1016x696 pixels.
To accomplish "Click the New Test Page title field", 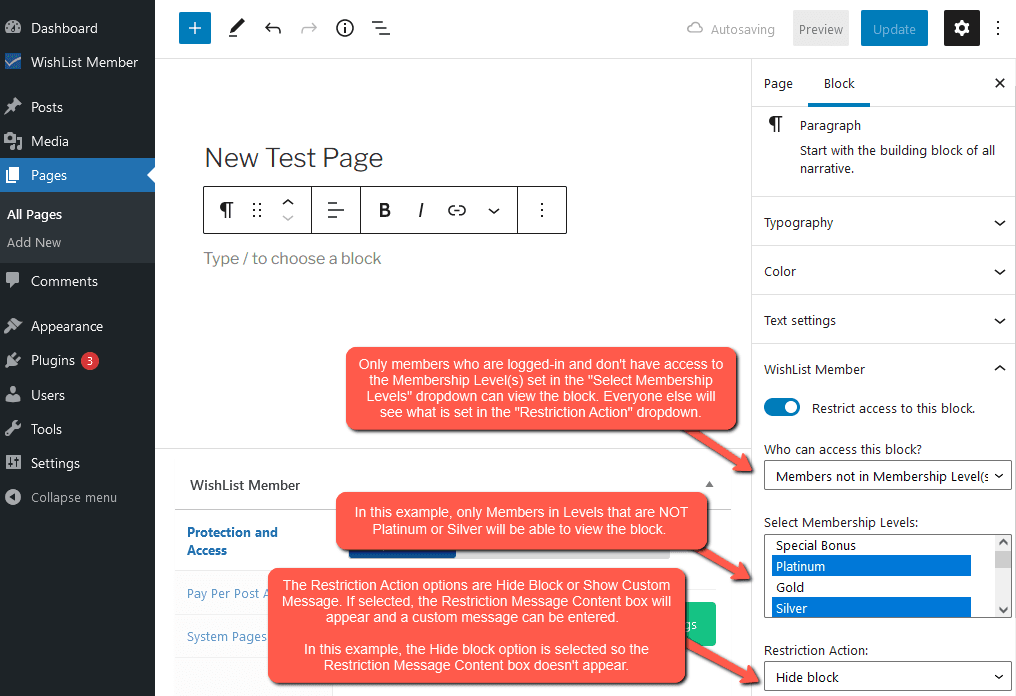I will [294, 157].
